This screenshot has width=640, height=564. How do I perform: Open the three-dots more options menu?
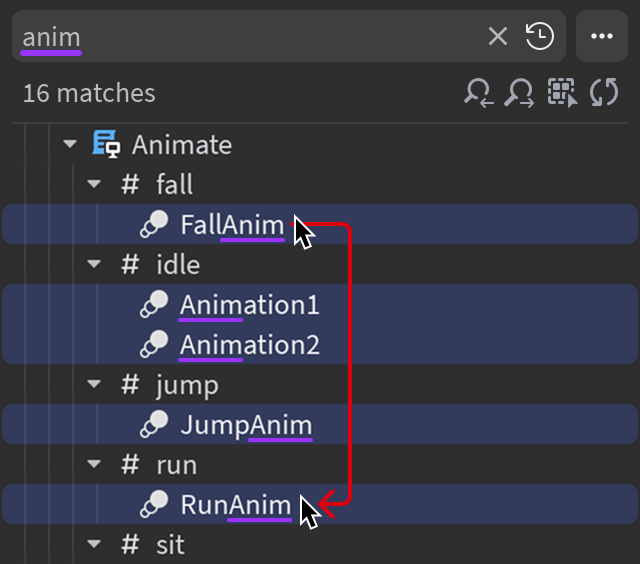(x=601, y=37)
